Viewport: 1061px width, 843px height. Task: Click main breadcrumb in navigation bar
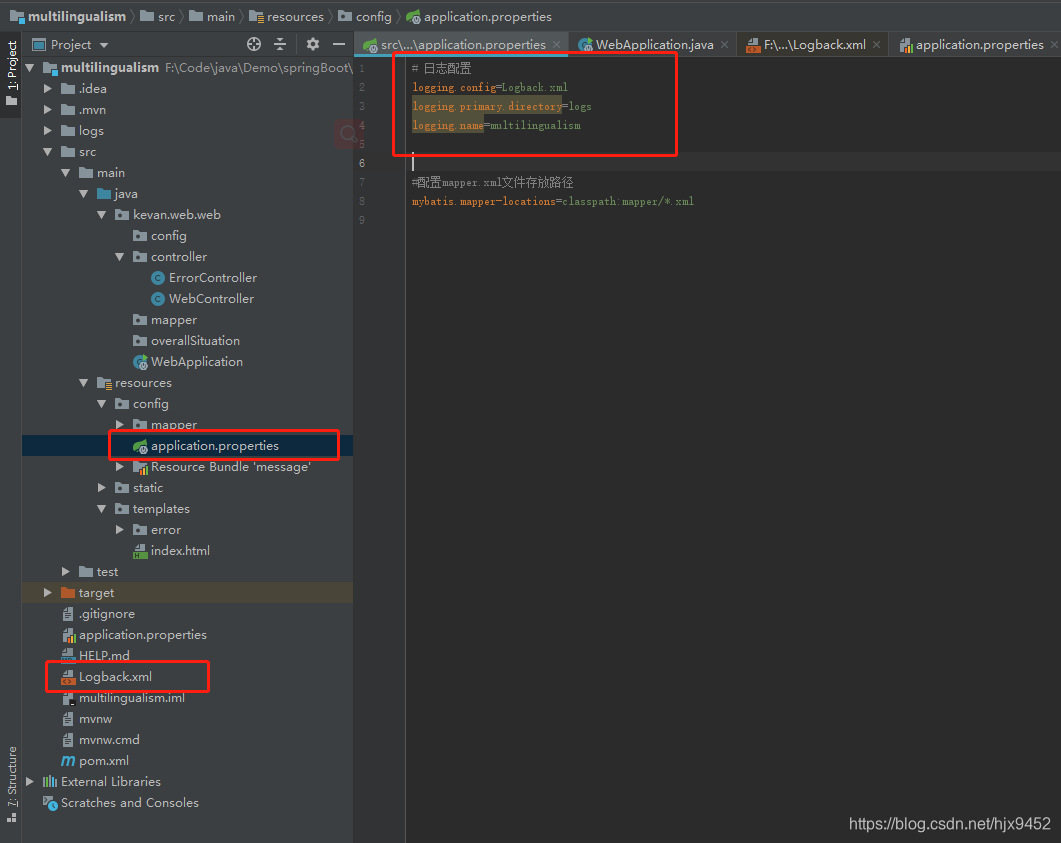coord(212,16)
